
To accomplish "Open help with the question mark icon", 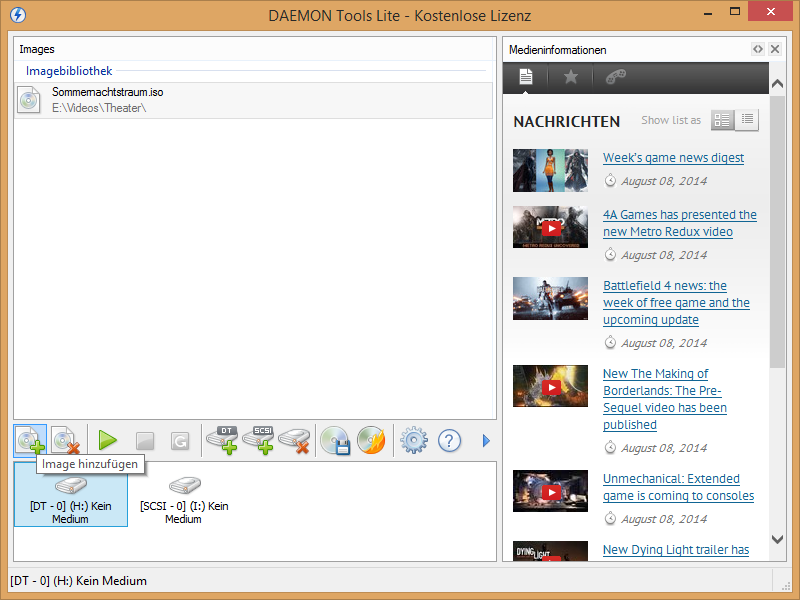I will point(449,440).
